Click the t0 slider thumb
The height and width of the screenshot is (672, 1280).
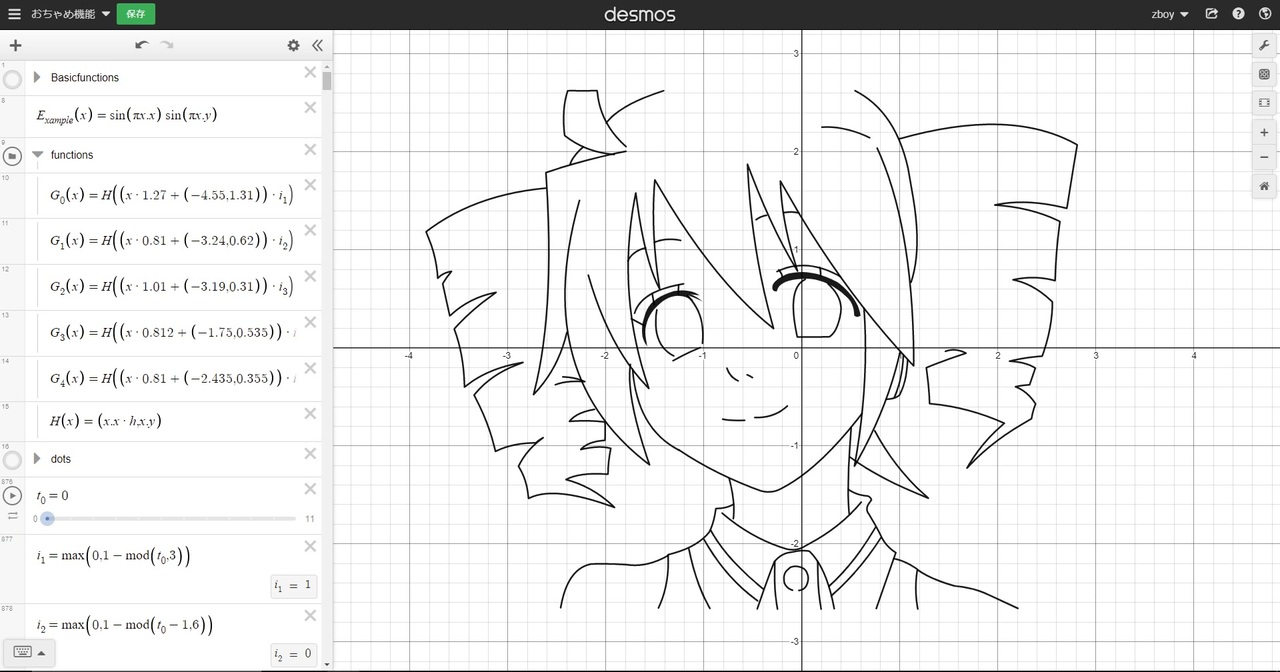[47, 518]
